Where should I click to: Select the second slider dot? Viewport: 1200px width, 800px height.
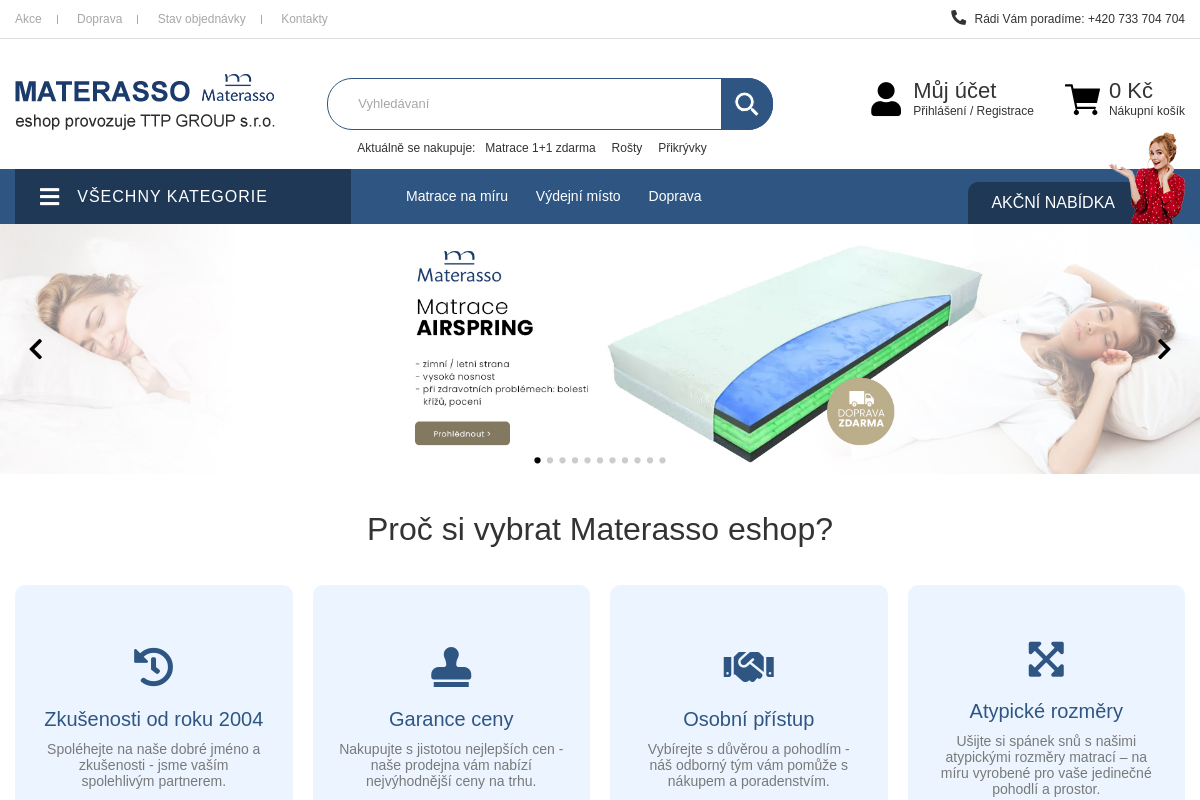[550, 460]
